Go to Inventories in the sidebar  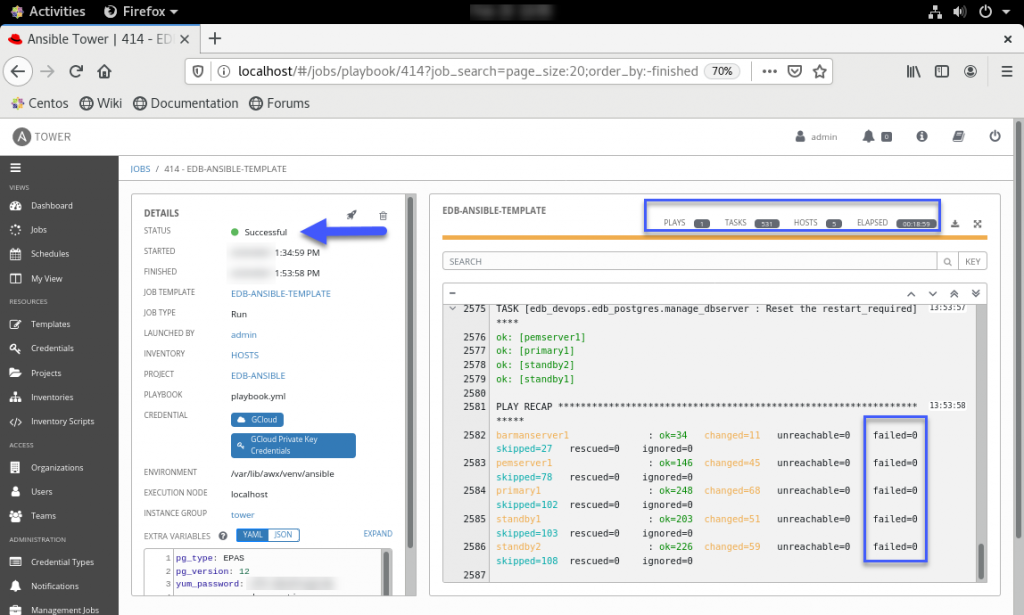point(52,397)
